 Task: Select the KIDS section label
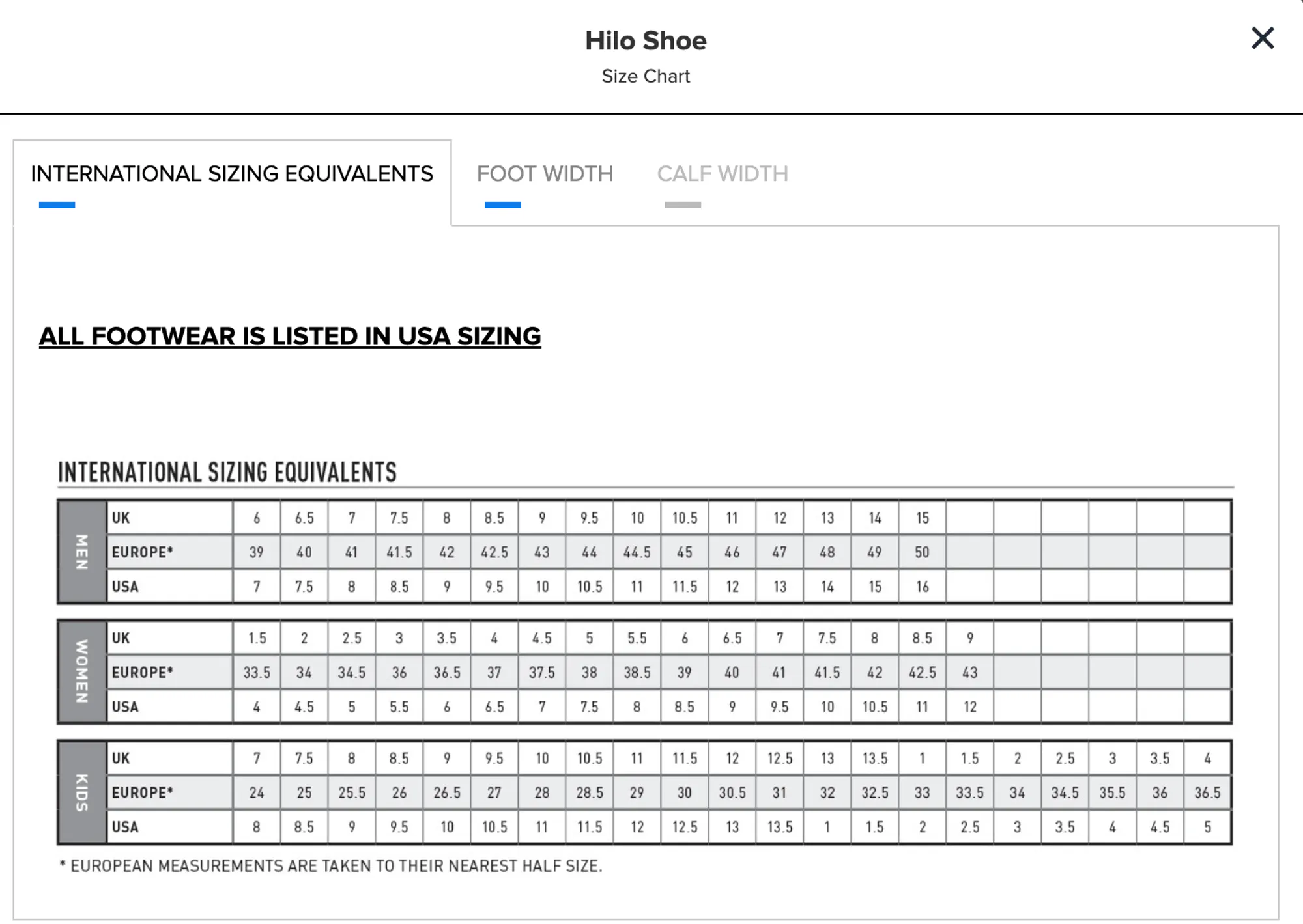coord(82,792)
